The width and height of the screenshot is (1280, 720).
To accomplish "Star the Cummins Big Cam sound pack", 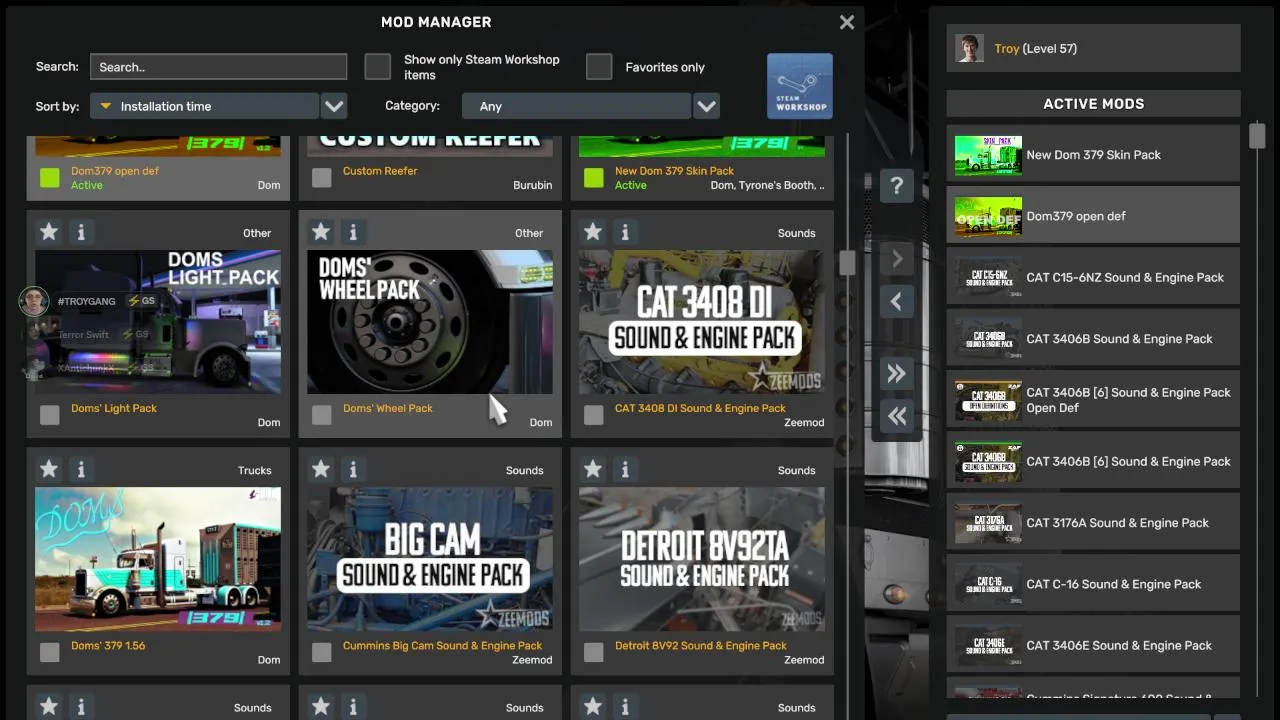I will 321,469.
